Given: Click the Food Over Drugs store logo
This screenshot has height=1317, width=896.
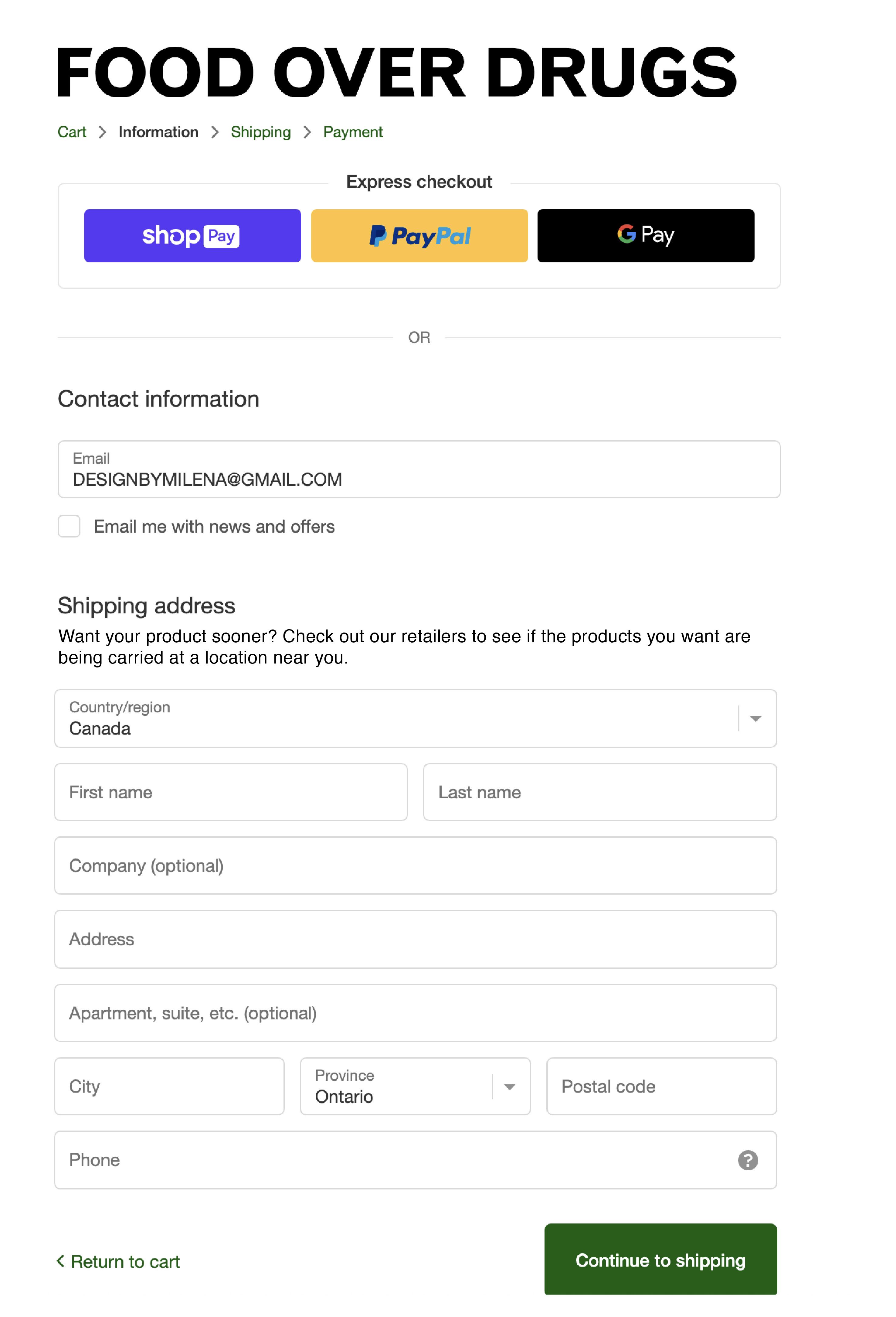Looking at the screenshot, I should [x=396, y=73].
